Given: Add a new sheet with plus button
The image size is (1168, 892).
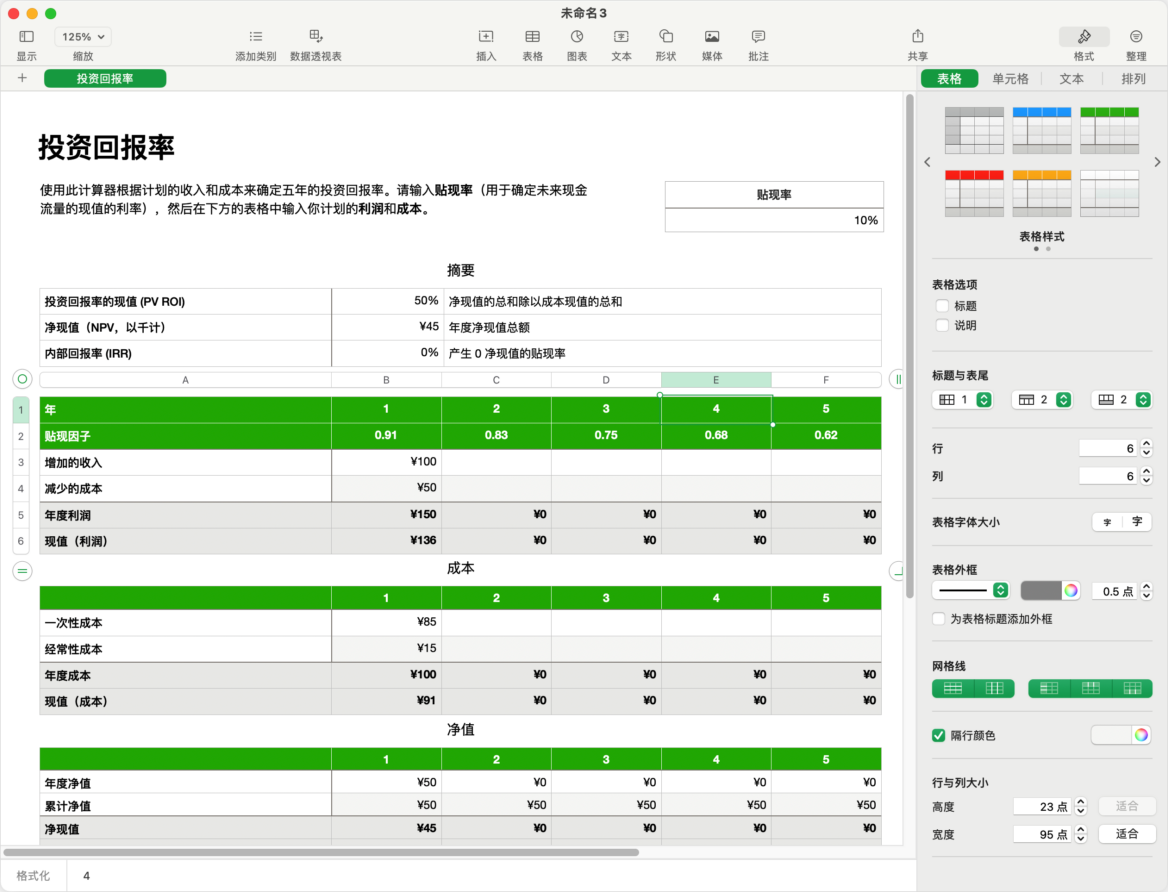Looking at the screenshot, I should click(x=22, y=78).
